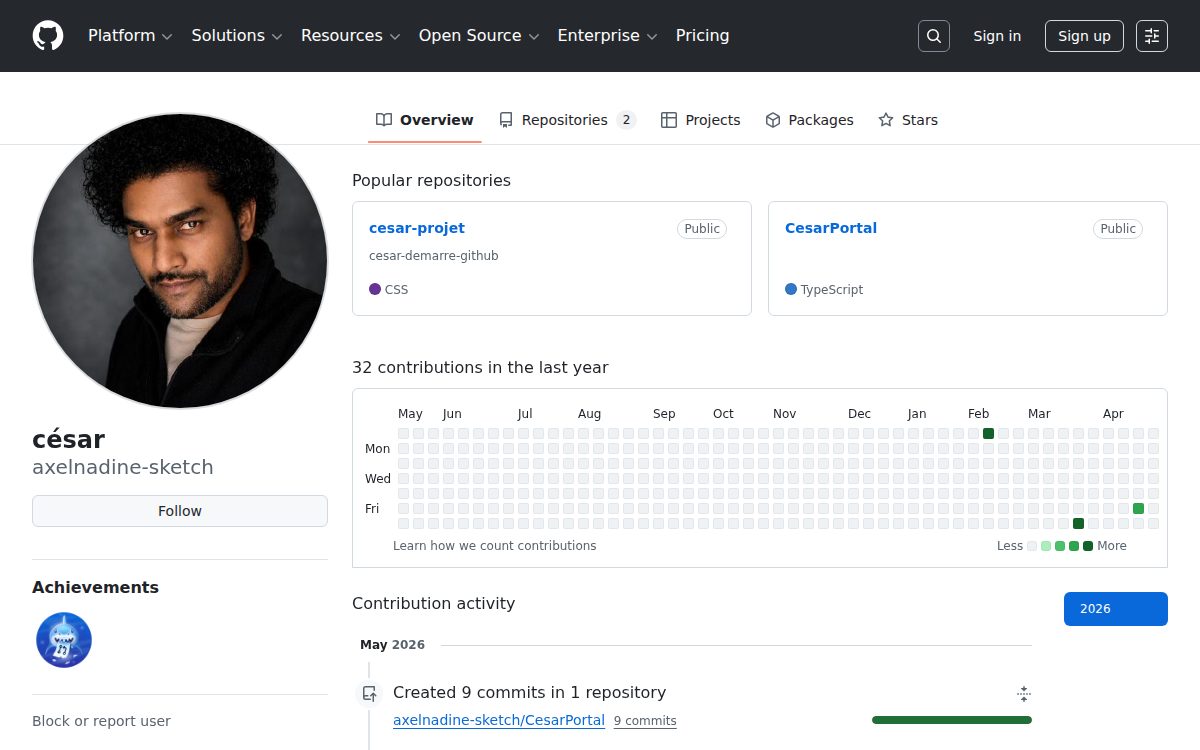Click the Created 9 commits text
Screen dimensions: 1200x750
529,693
